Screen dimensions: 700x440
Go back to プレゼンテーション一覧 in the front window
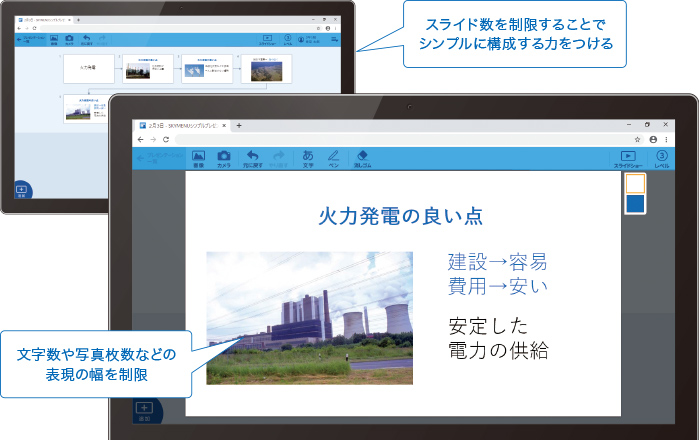(x=160, y=158)
